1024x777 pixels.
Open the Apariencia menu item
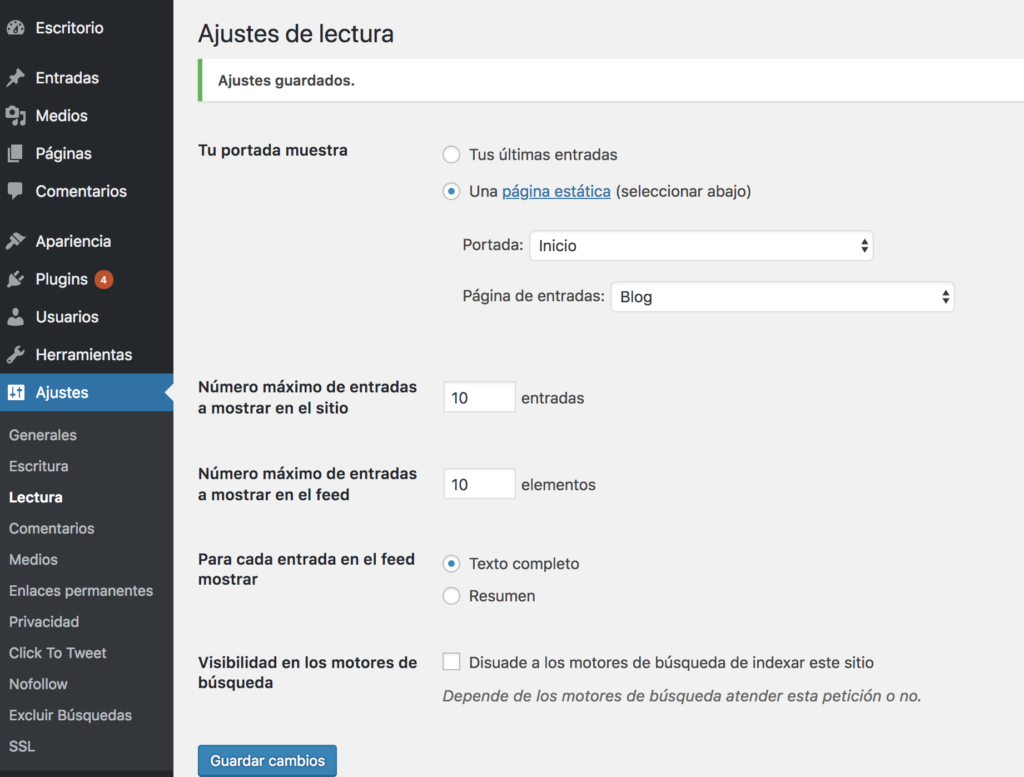[x=73, y=241]
